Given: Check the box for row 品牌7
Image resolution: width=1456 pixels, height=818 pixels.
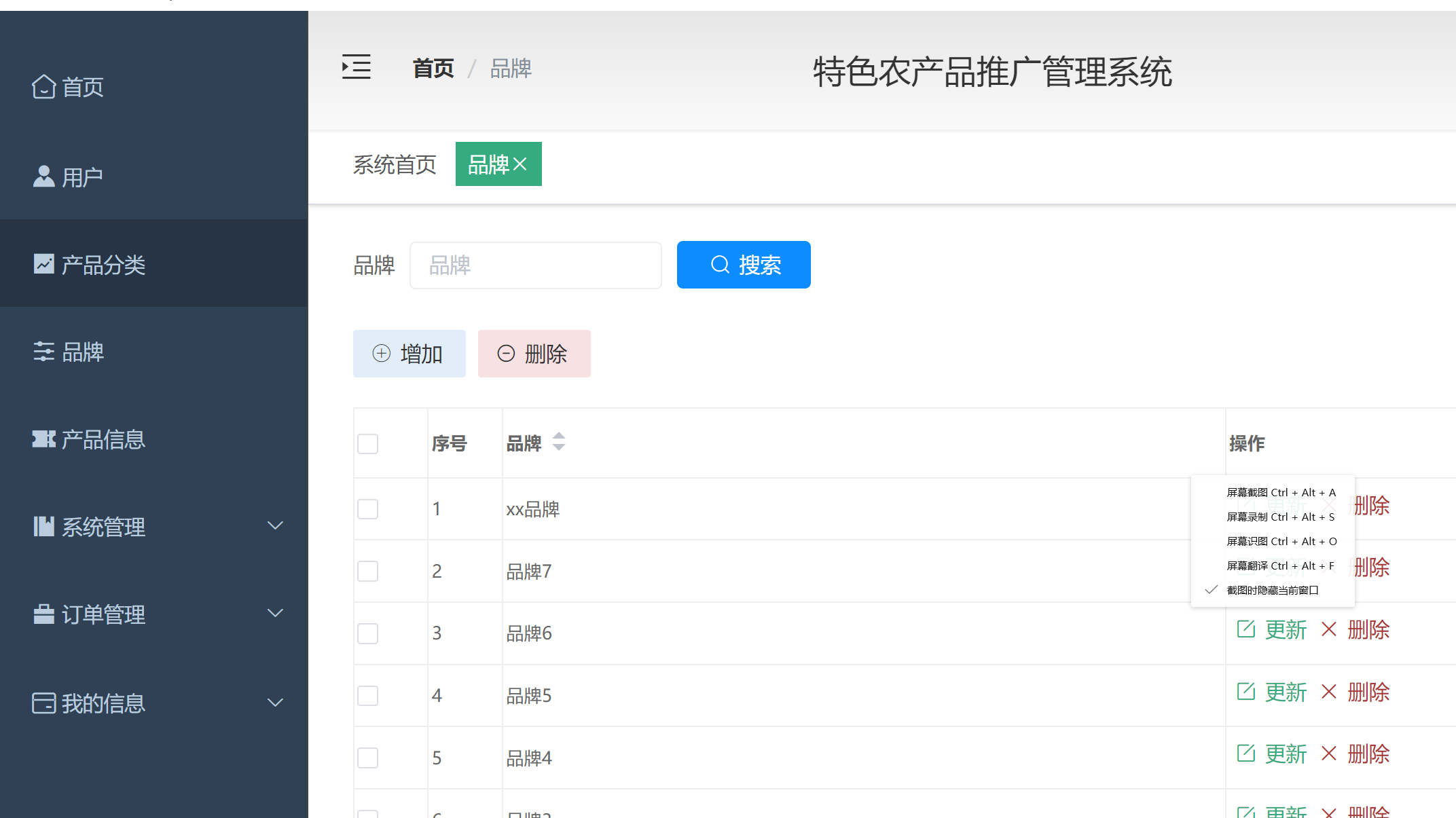Looking at the screenshot, I should click(x=367, y=572).
